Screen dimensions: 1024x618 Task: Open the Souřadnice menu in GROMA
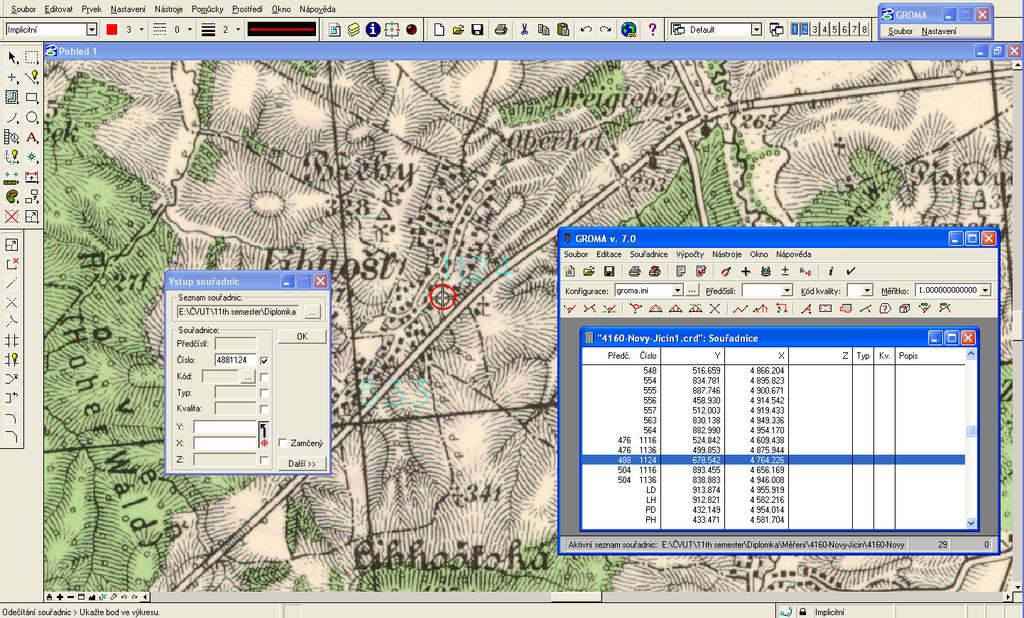[648, 254]
